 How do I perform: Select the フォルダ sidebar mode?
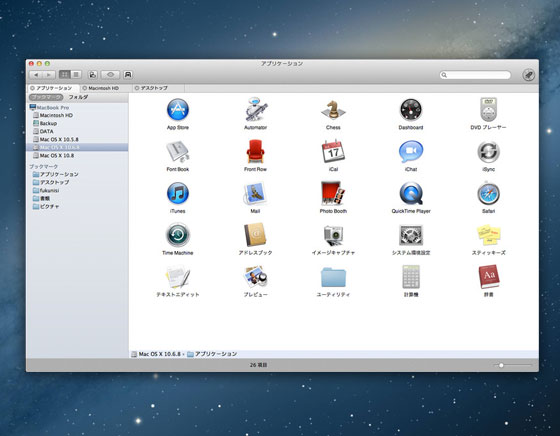coord(78,97)
